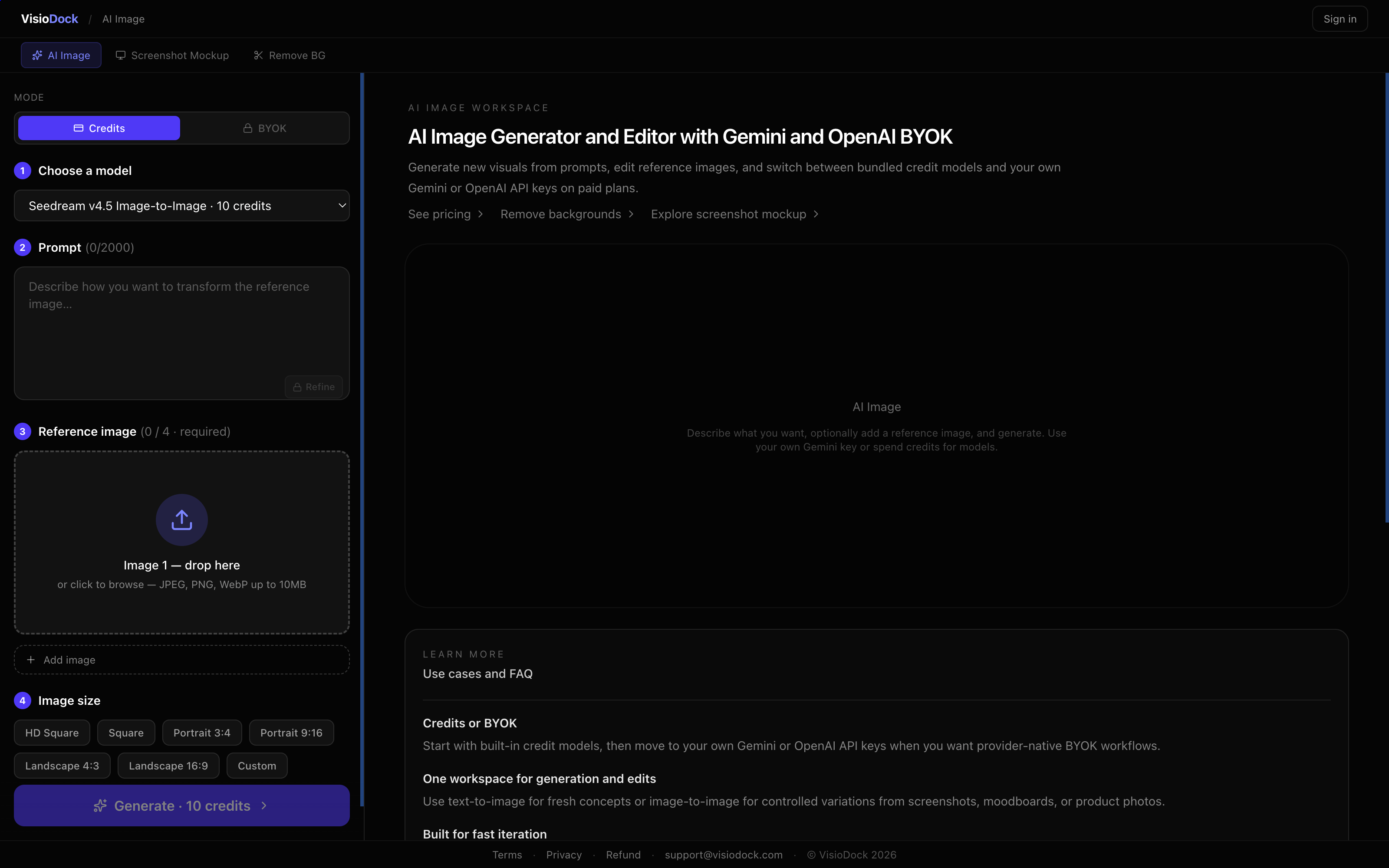The height and width of the screenshot is (868, 1389).
Task: Click the '© VisioDock 2026' footer text
Action: click(x=852, y=855)
